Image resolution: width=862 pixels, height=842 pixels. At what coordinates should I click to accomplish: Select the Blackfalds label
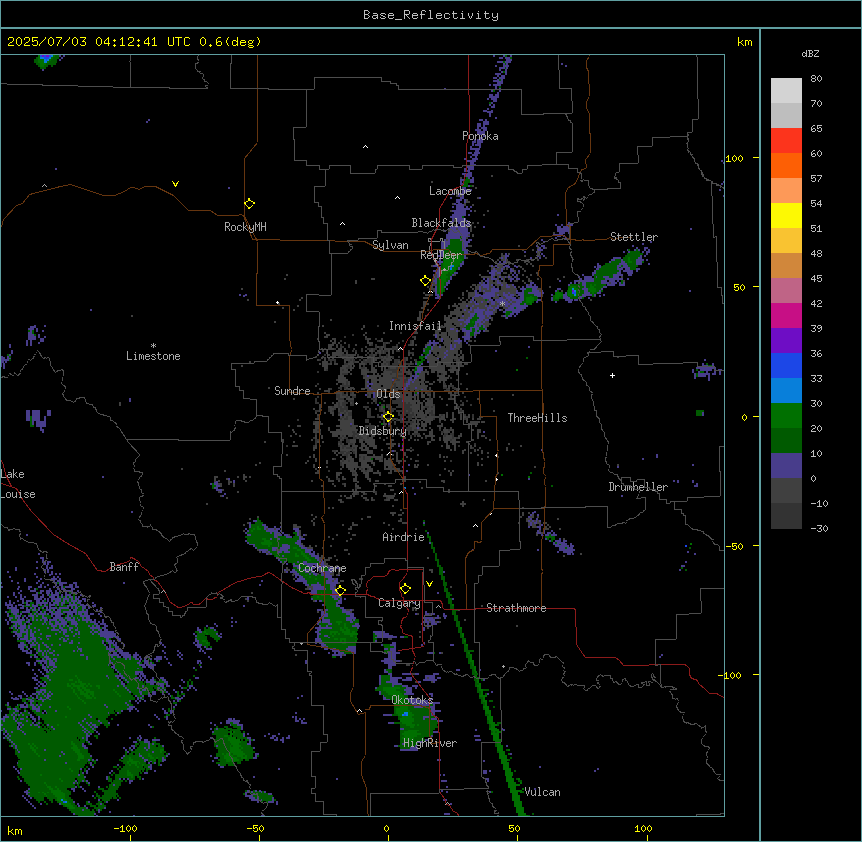(441, 223)
